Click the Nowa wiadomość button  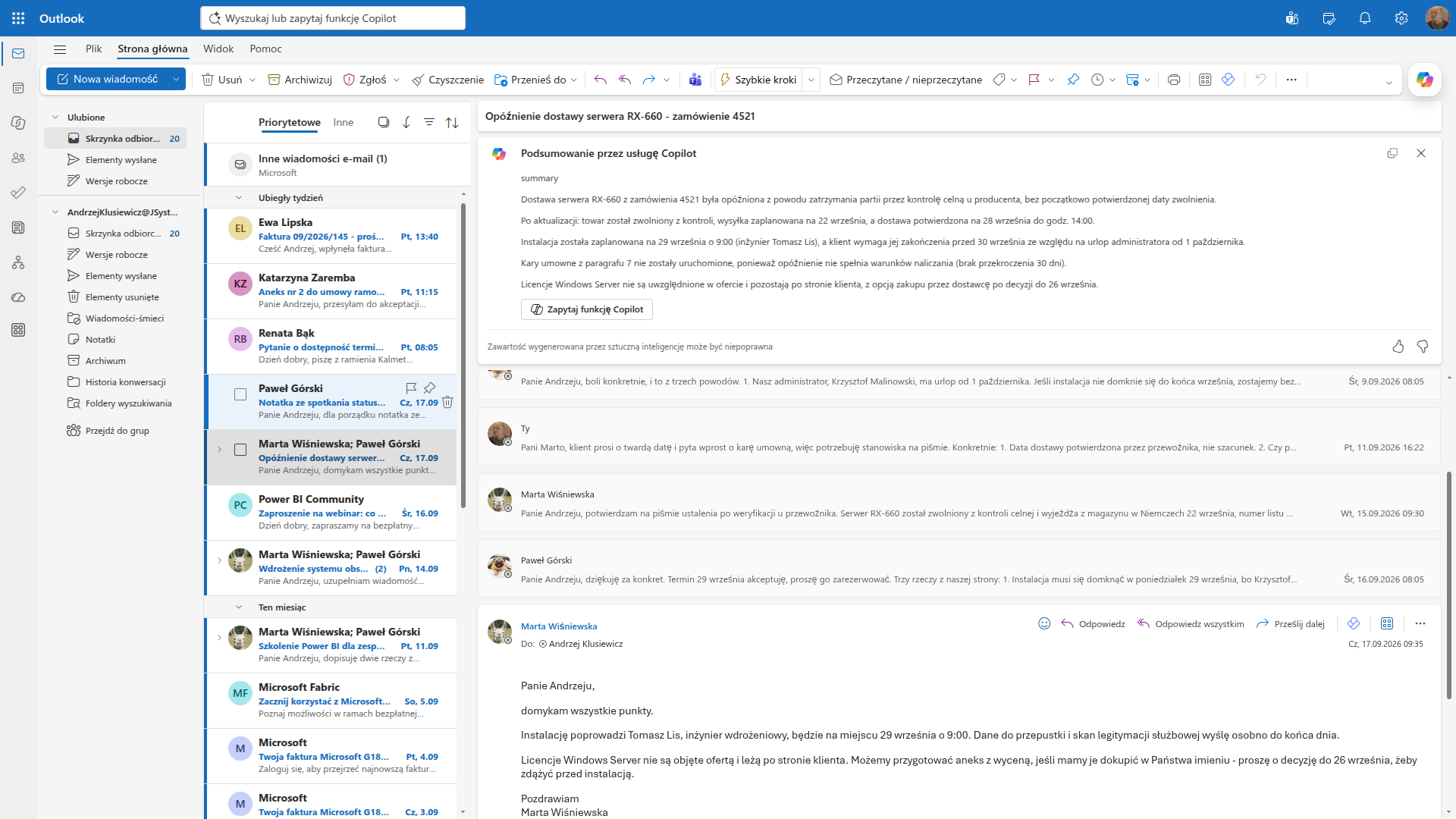[108, 79]
